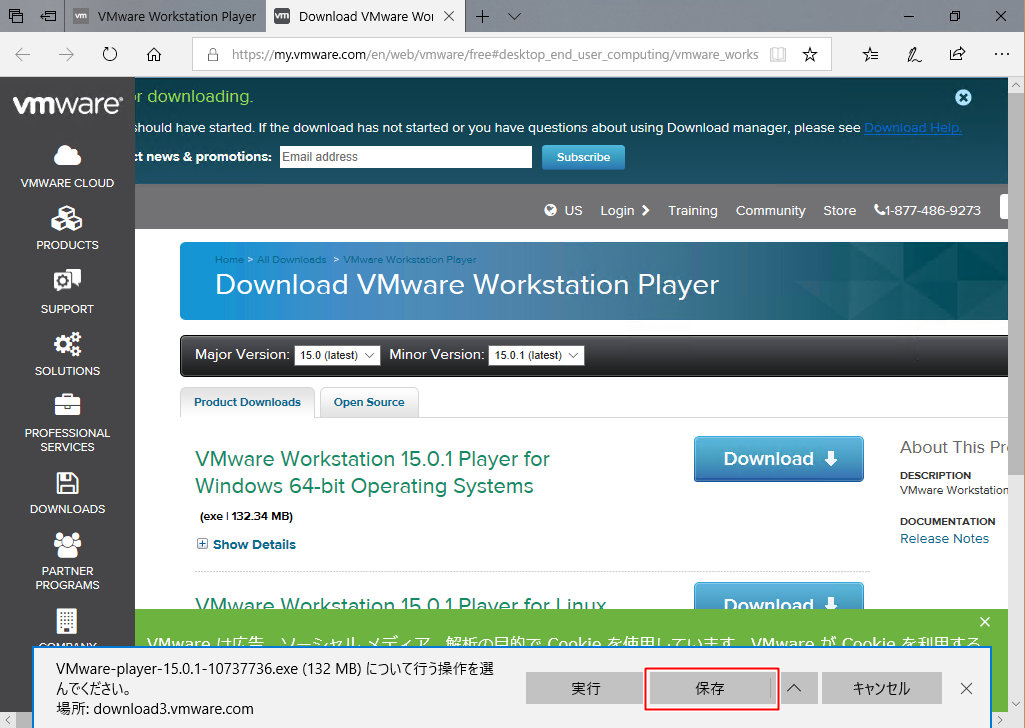Open Support in the sidebar

tap(67, 291)
